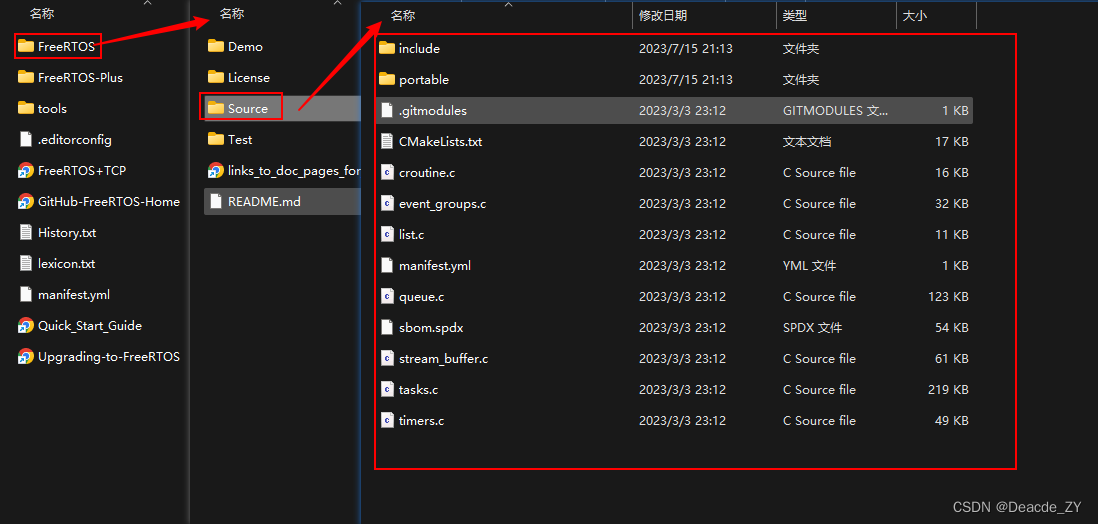1098x524 pixels.
Task: Click the Upgrading-to-FreeRTOS shortcut icon
Action: click(x=26, y=357)
